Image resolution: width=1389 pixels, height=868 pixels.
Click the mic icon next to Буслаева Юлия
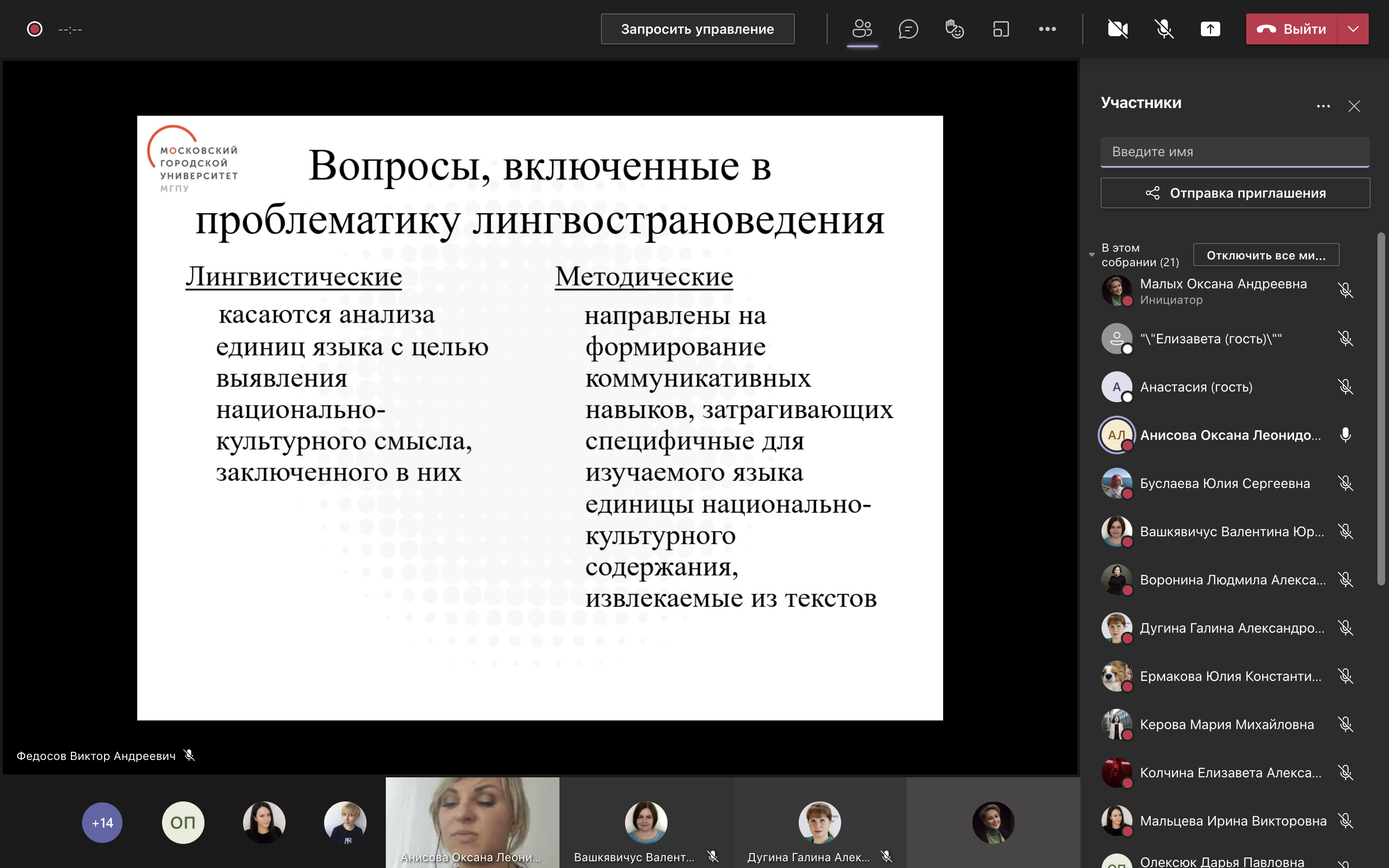(x=1347, y=483)
